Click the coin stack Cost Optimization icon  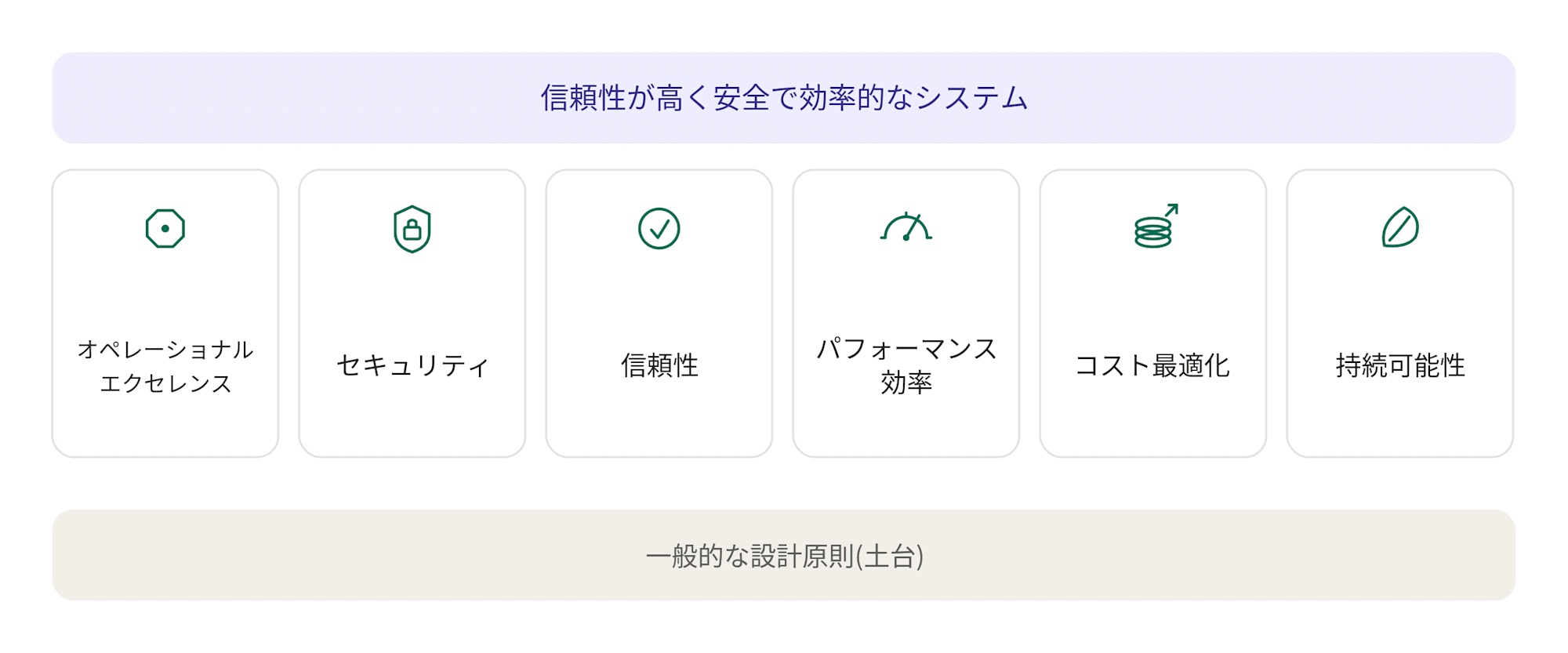coord(1156,227)
